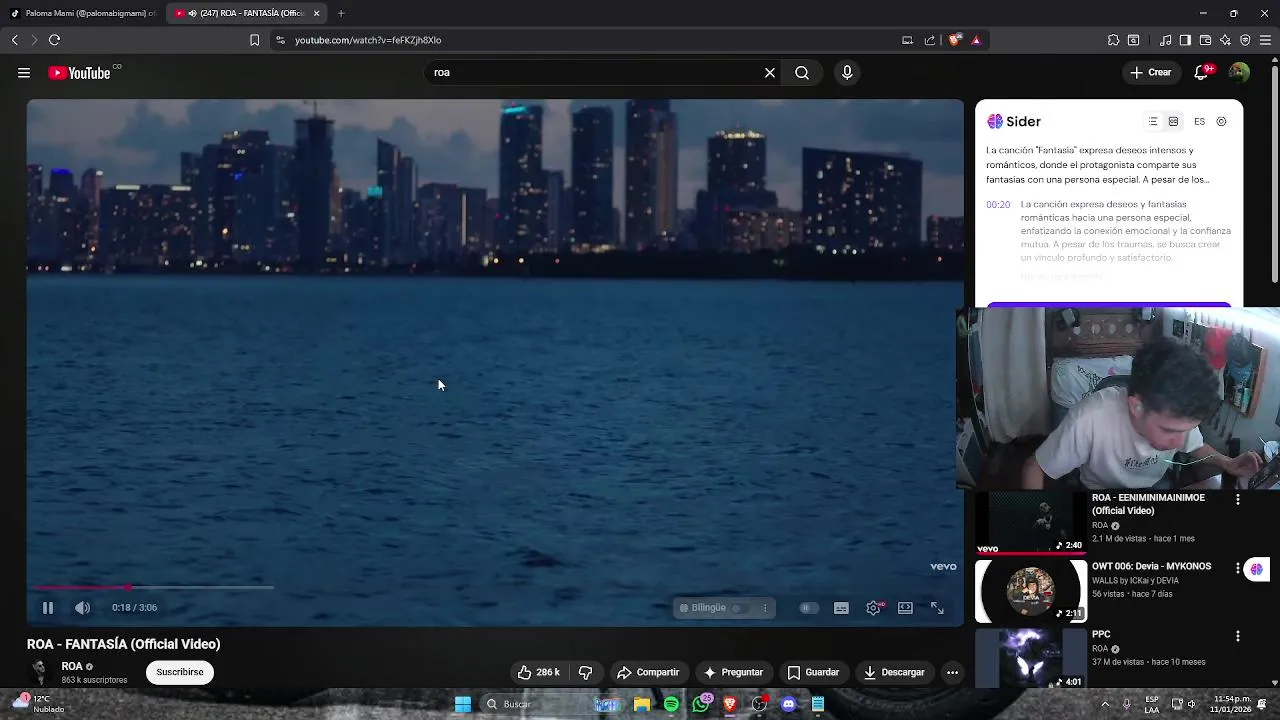
Task: Open OWT 006: Devia - MYKONOS title
Action: tap(1151, 567)
